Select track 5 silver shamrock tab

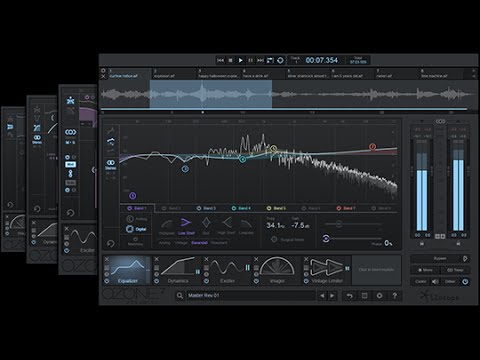308,74
